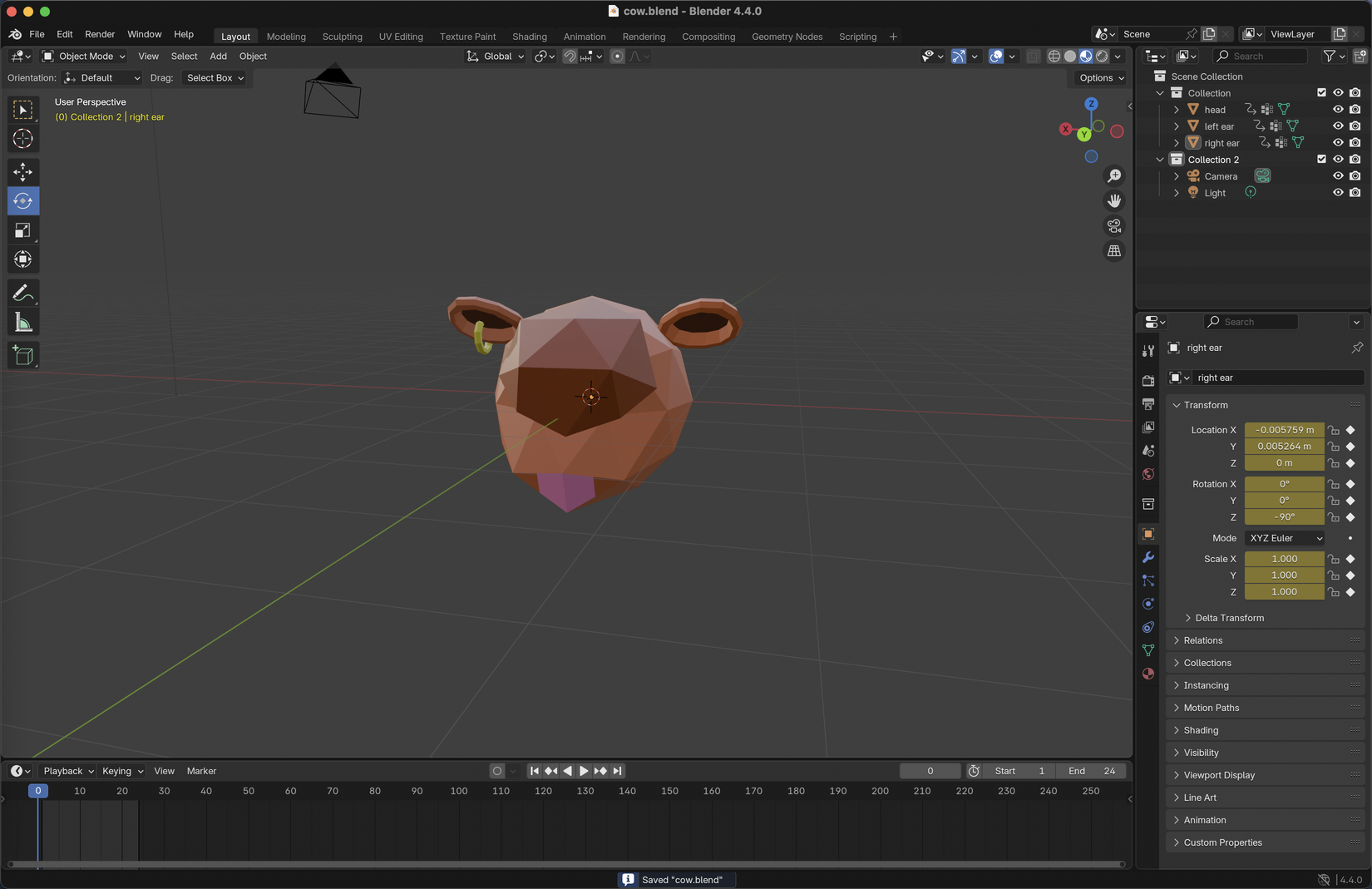Select the Annotate pencil tool
Screen dimensions: 1372x889
[x=22, y=293]
